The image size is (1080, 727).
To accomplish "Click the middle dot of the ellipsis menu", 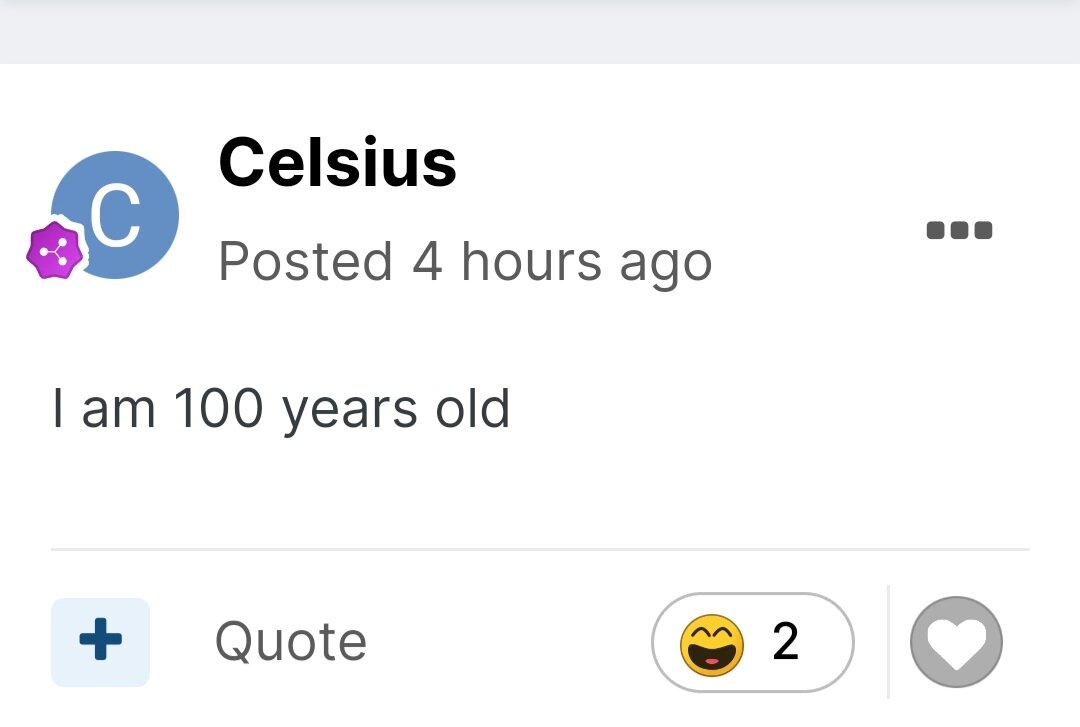I will click(x=959, y=231).
